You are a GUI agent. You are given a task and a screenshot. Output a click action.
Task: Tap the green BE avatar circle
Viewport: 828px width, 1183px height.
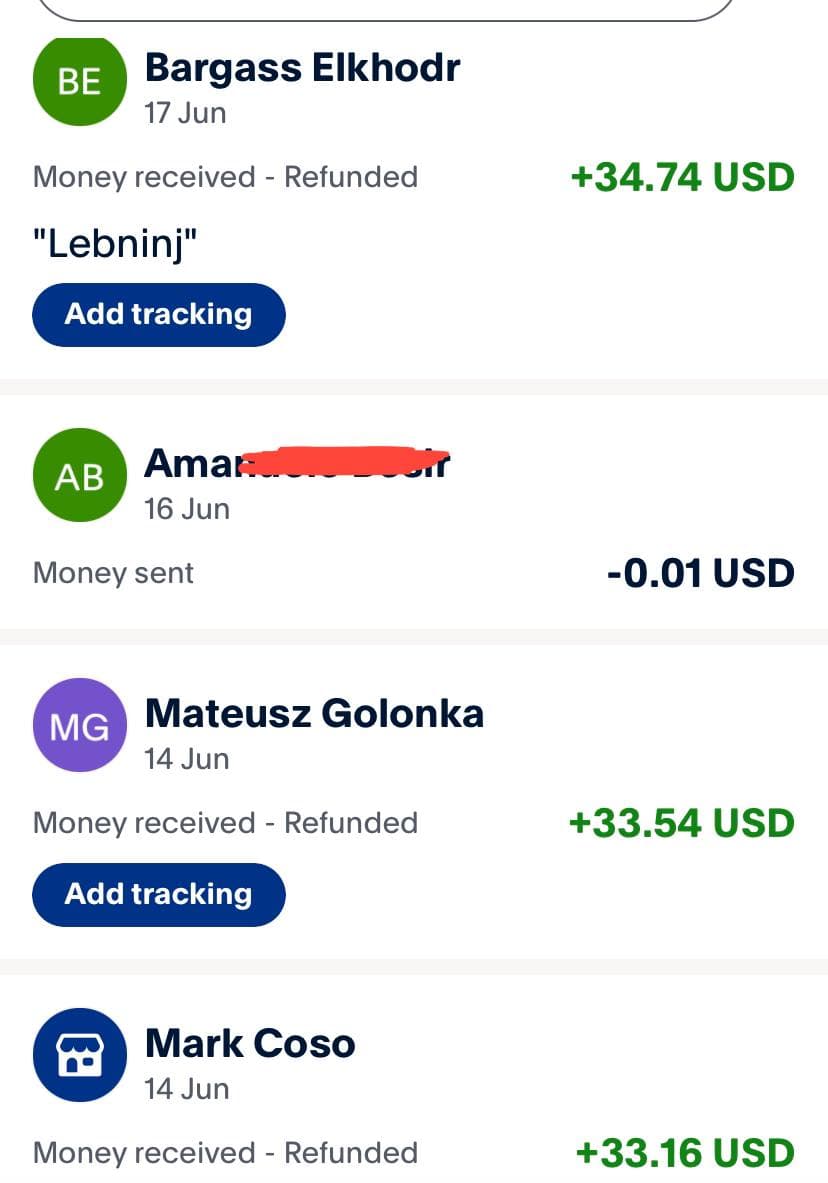[x=79, y=79]
